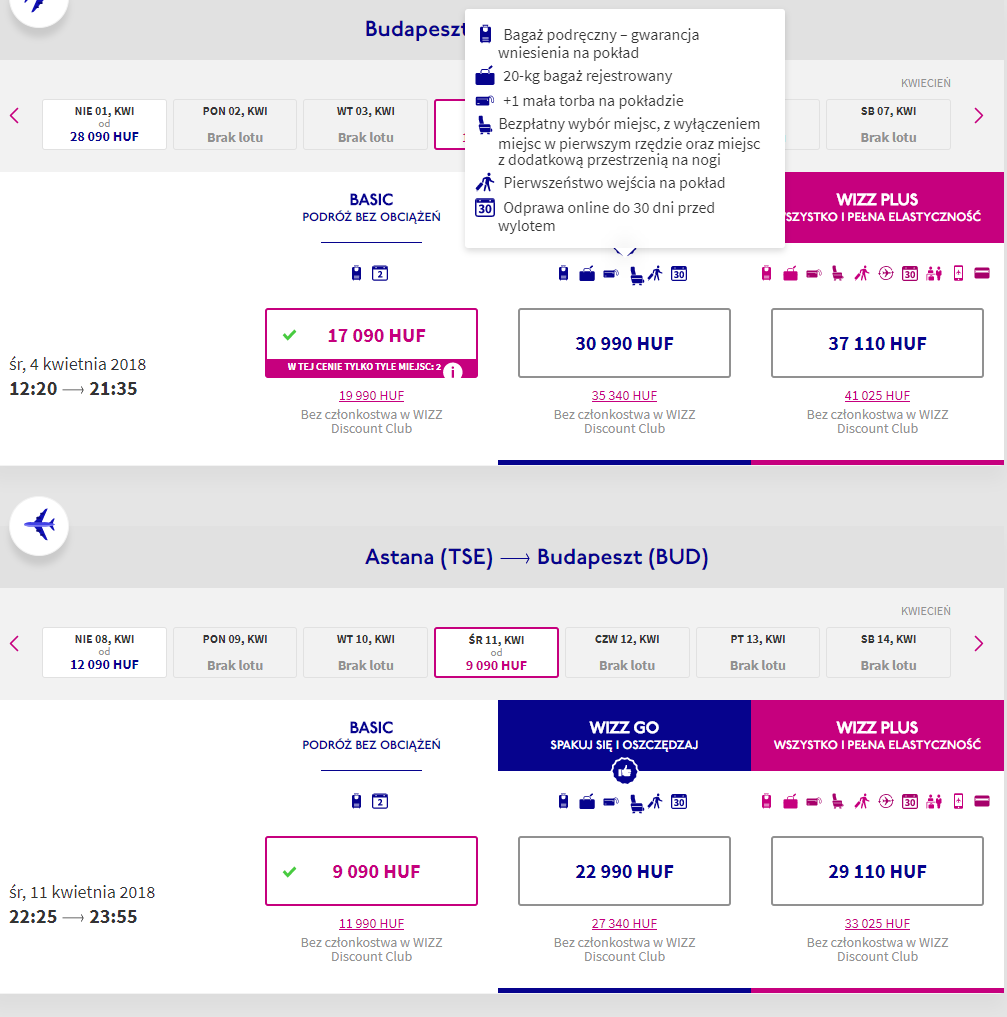Click Basic hand baggage icon for 4 kwietnia flight
Viewport: 1007px width, 1017px height.
pyautogui.click(x=356, y=273)
